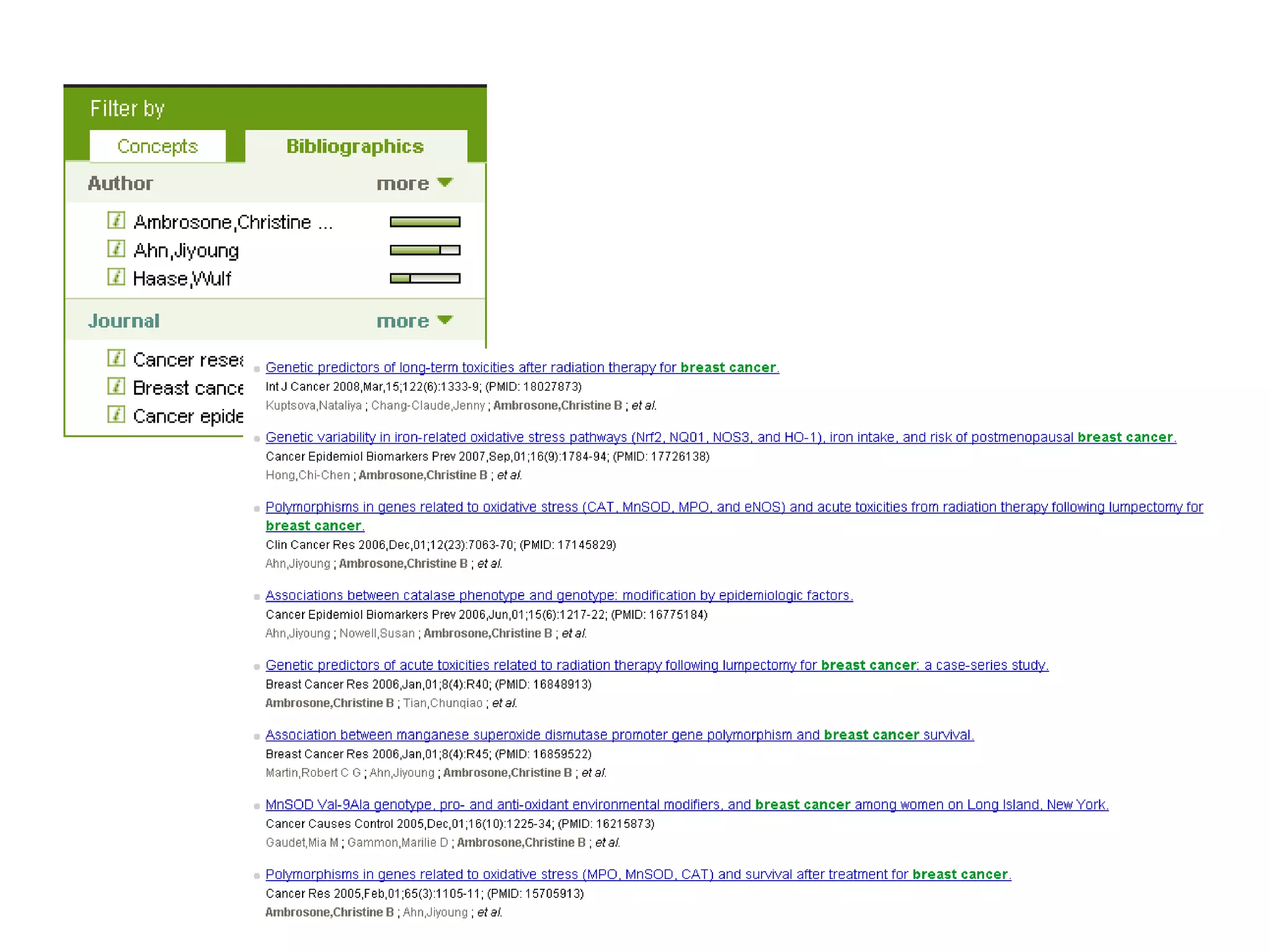Screen dimensions: 1270x952
Task: Click the info icon beside Ahn,Jiyoung
Action: coord(116,249)
